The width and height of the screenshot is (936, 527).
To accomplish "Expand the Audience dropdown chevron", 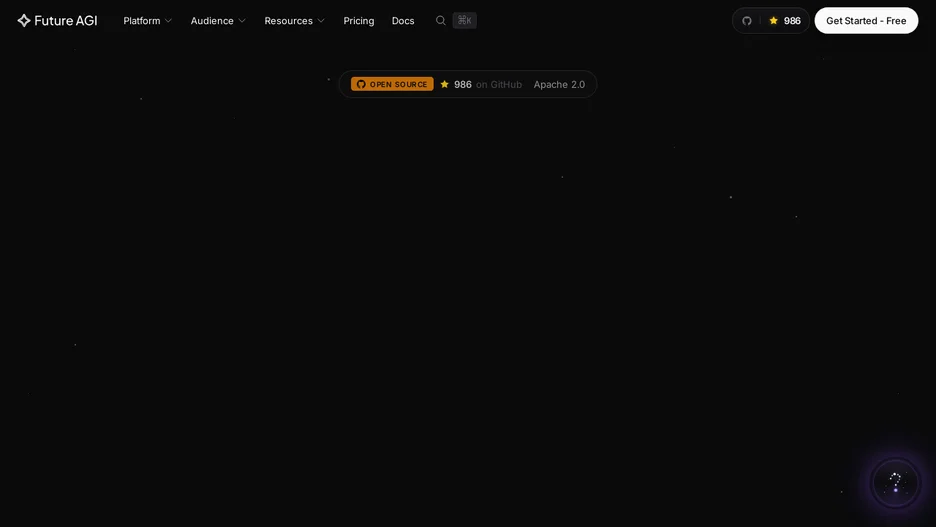I will click(242, 21).
